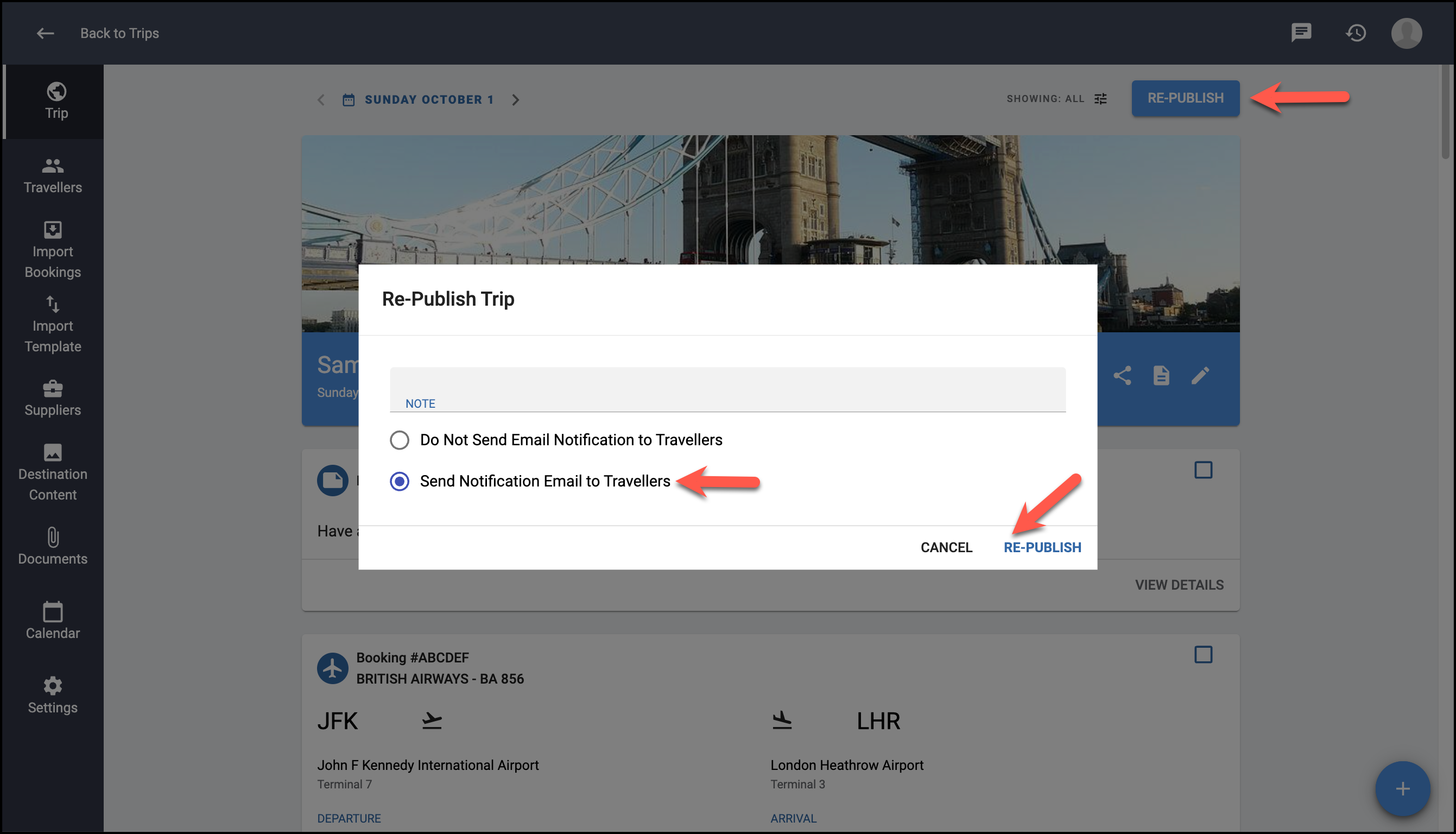
Task: Click the note card folder icon
Action: [333, 480]
